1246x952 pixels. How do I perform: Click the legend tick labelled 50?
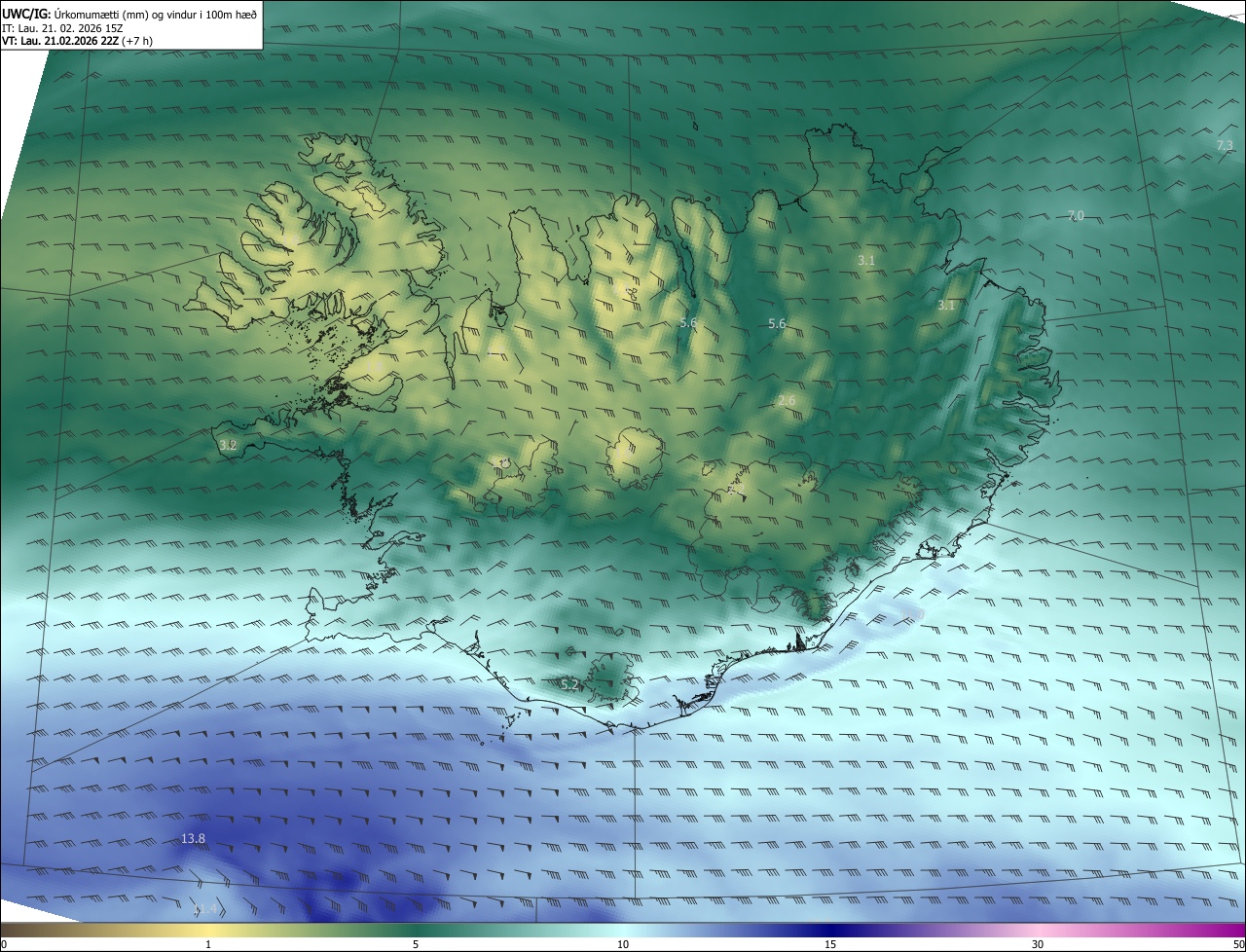click(1237, 944)
